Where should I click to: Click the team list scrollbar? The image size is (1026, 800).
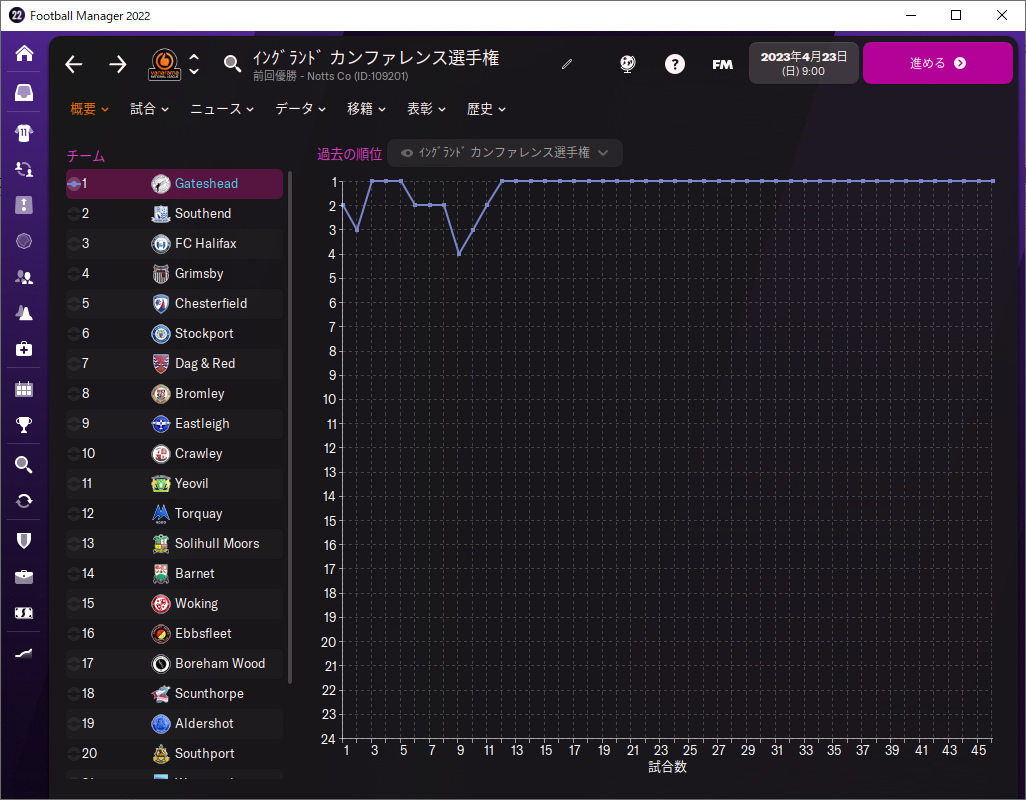tap(290, 428)
